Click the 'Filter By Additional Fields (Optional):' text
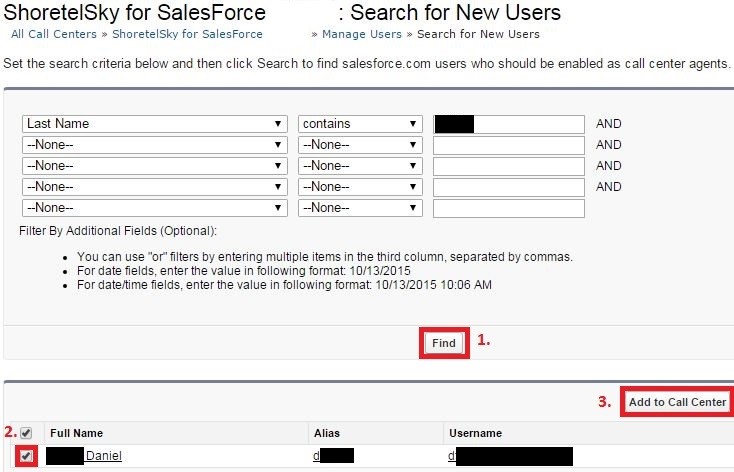The image size is (734, 472). tap(118, 231)
